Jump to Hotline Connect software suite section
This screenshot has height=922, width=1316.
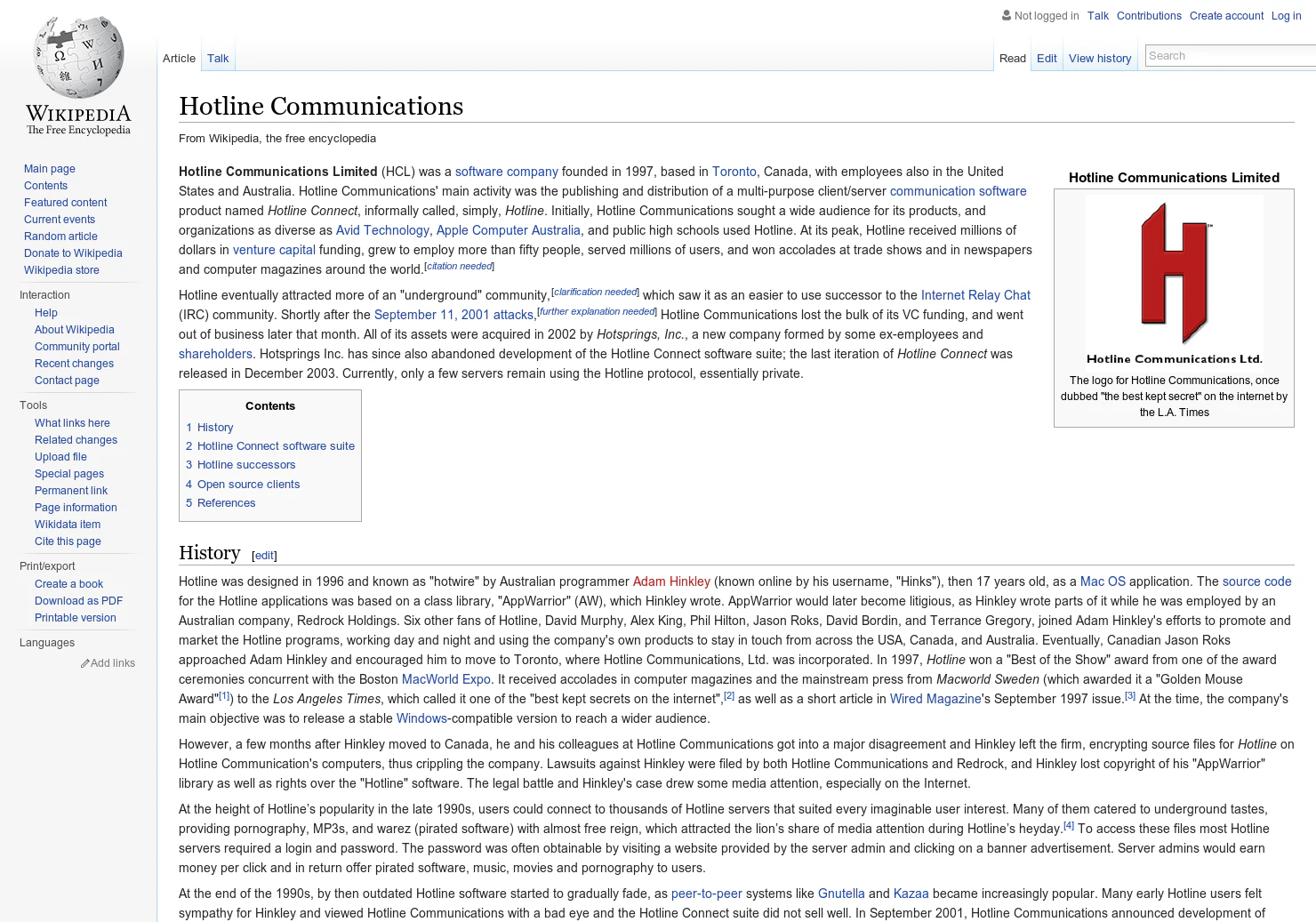click(270, 446)
